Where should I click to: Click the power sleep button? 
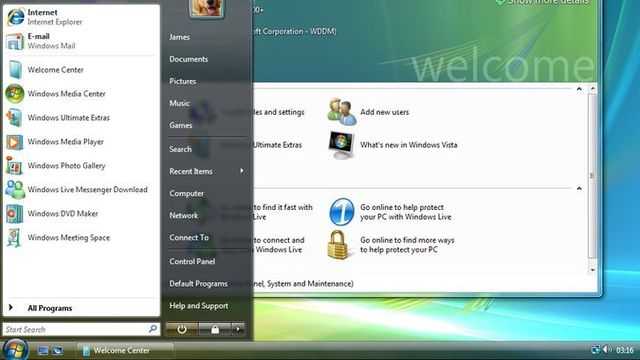point(182,329)
